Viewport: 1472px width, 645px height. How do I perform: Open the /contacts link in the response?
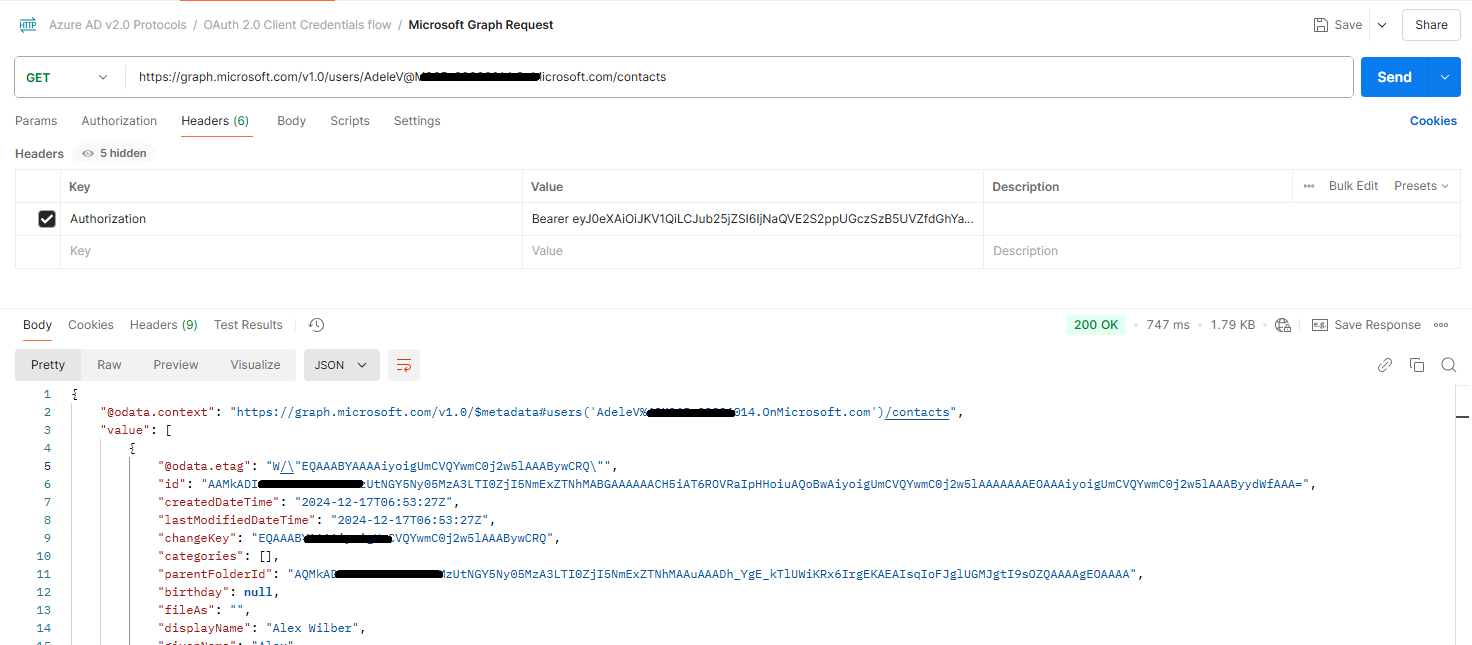[917, 412]
